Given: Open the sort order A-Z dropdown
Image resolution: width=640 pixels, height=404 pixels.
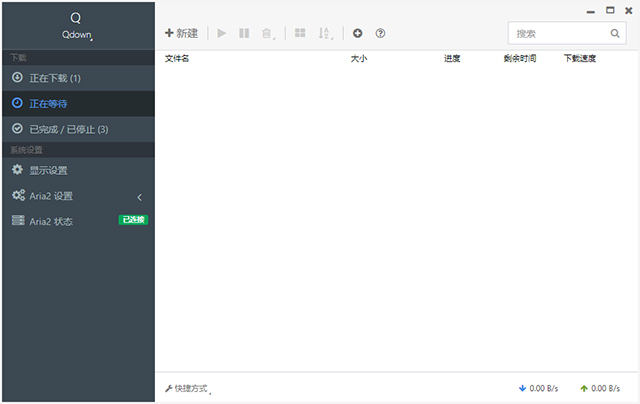Looking at the screenshot, I should (325, 33).
